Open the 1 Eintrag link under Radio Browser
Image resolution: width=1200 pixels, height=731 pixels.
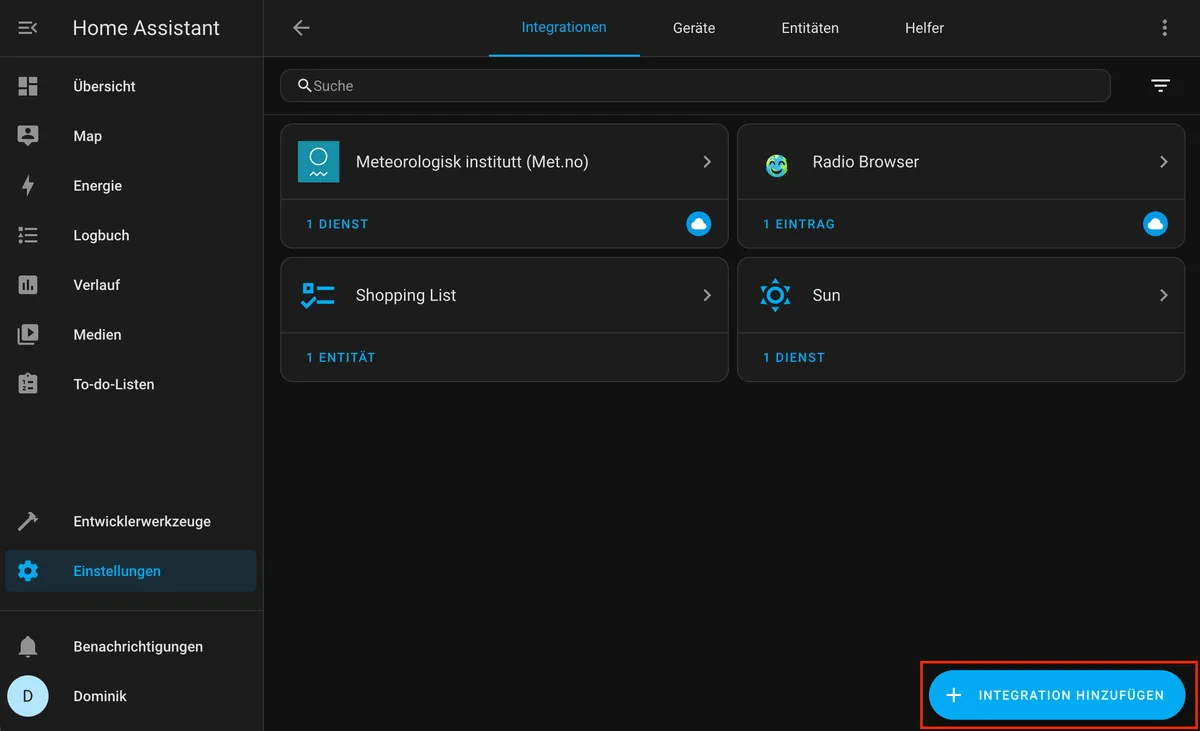[799, 224]
